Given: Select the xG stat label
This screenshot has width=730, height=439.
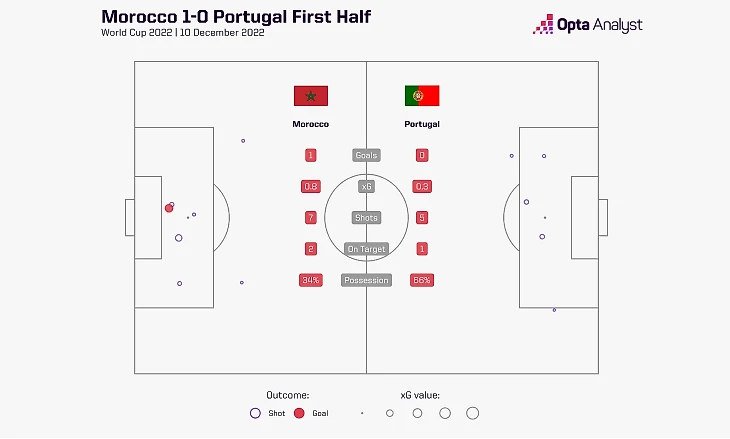Looking at the screenshot, I should 366,186.
